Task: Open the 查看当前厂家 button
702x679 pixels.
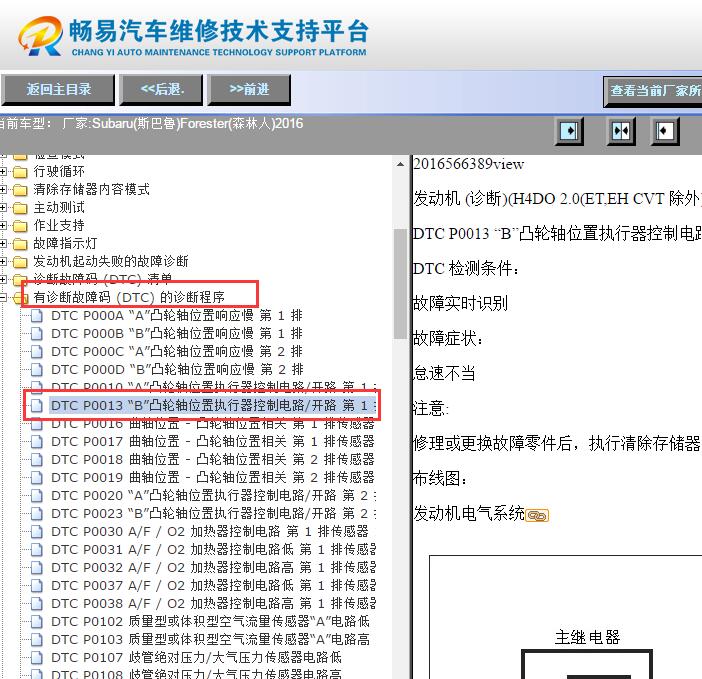Action: coord(654,91)
